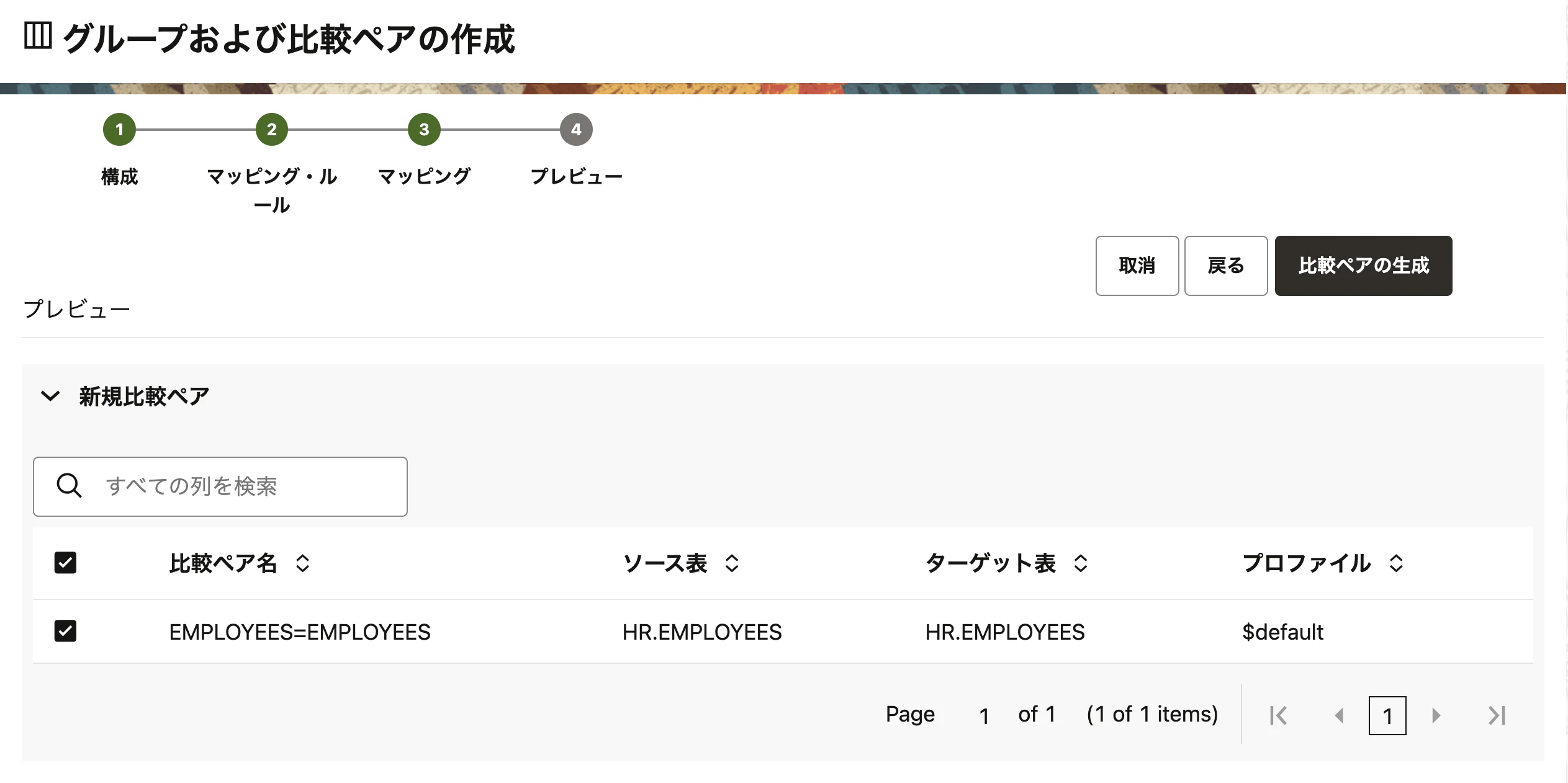This screenshot has width=1568, height=783.
Task: Toggle the select-all header checkbox
Action: click(x=65, y=563)
